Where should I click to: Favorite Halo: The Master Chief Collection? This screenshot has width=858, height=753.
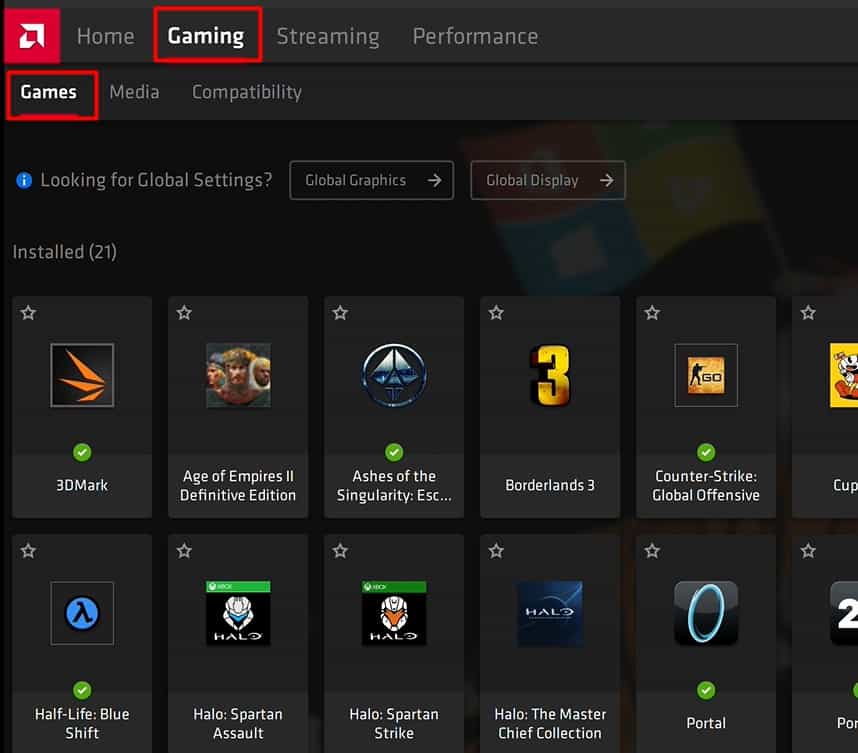[496, 551]
